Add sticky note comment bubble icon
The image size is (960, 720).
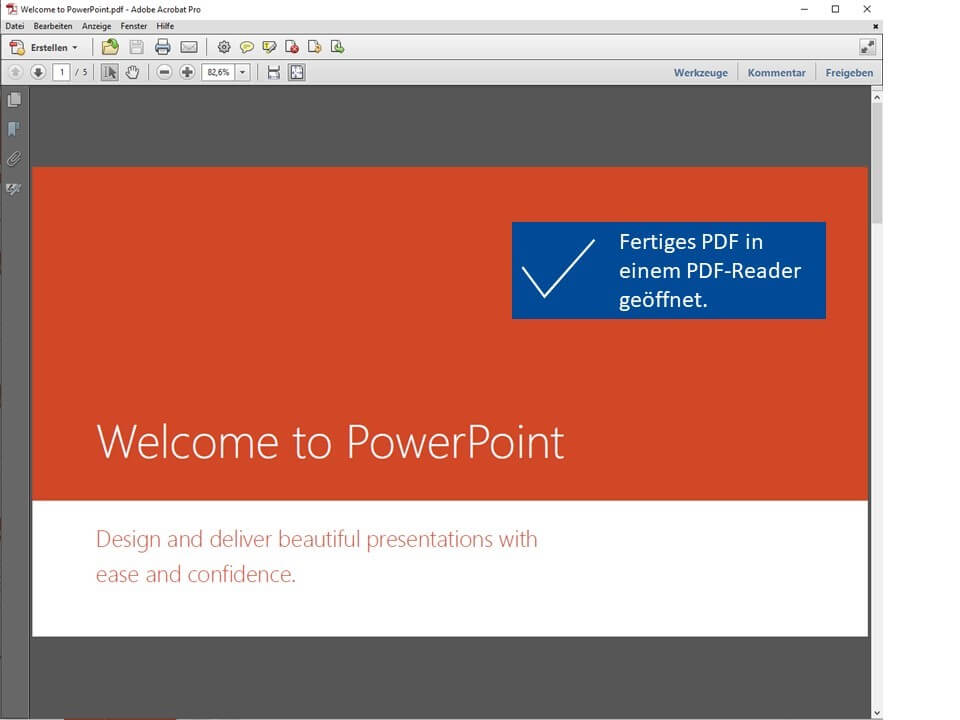(247, 47)
